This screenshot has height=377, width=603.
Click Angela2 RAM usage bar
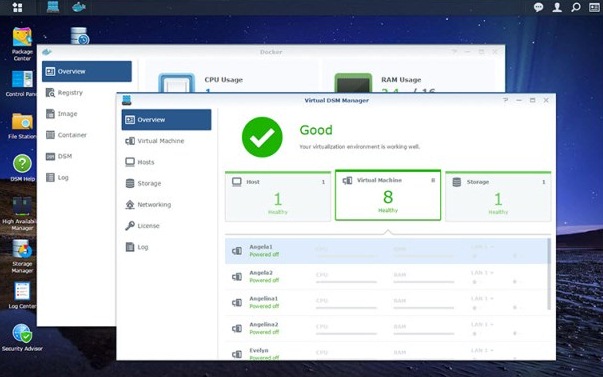click(424, 282)
